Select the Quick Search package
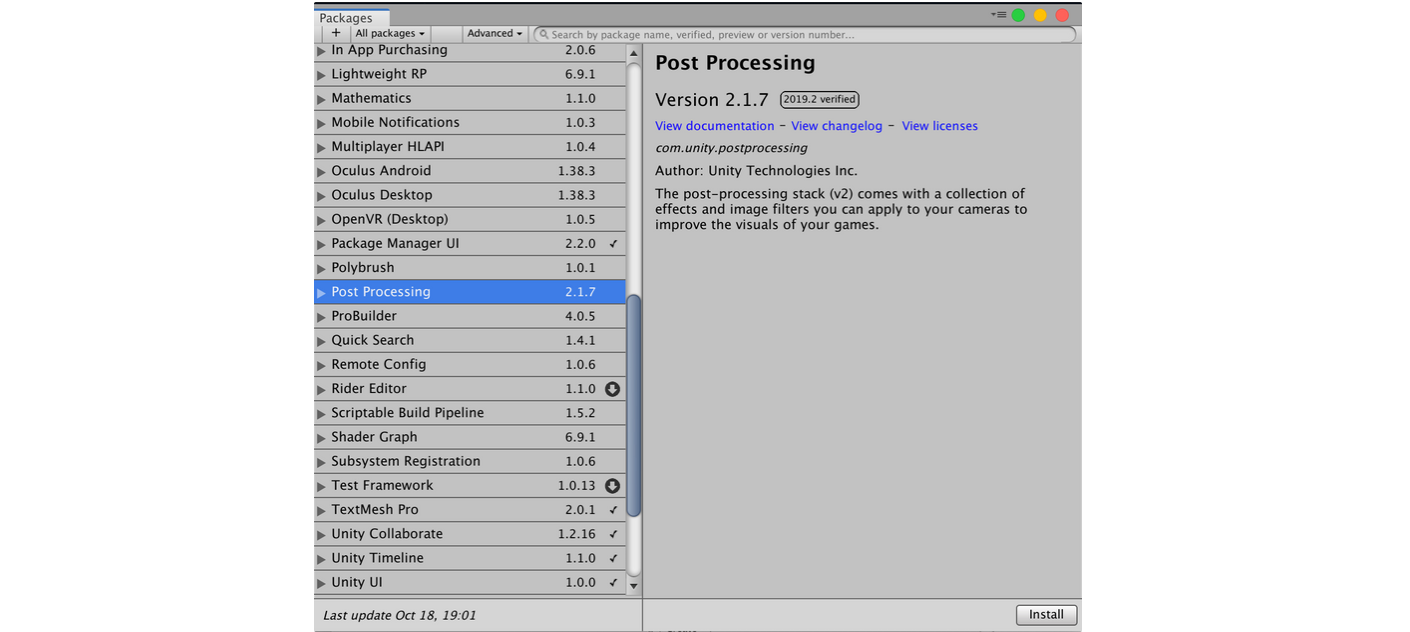Viewport: 1410px width, 632px height. click(470, 340)
